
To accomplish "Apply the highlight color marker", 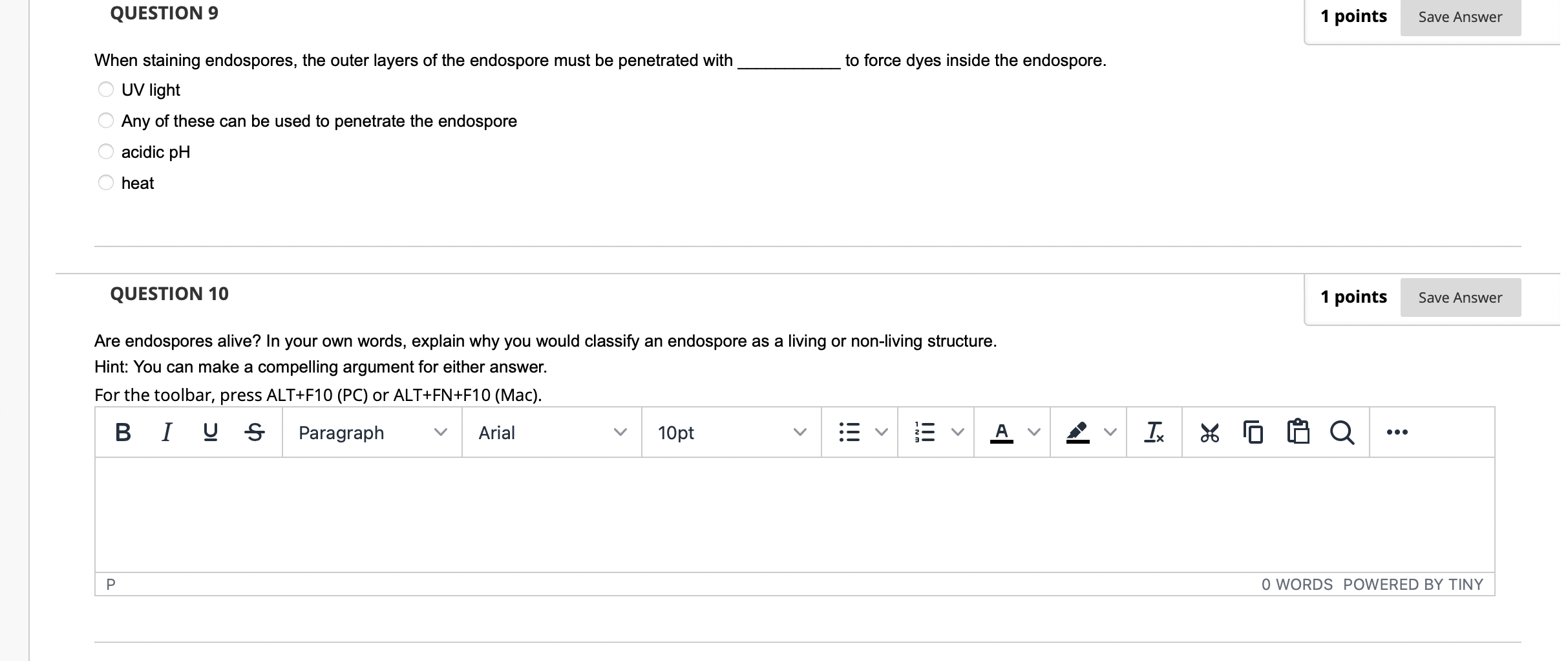I will coord(1077,432).
